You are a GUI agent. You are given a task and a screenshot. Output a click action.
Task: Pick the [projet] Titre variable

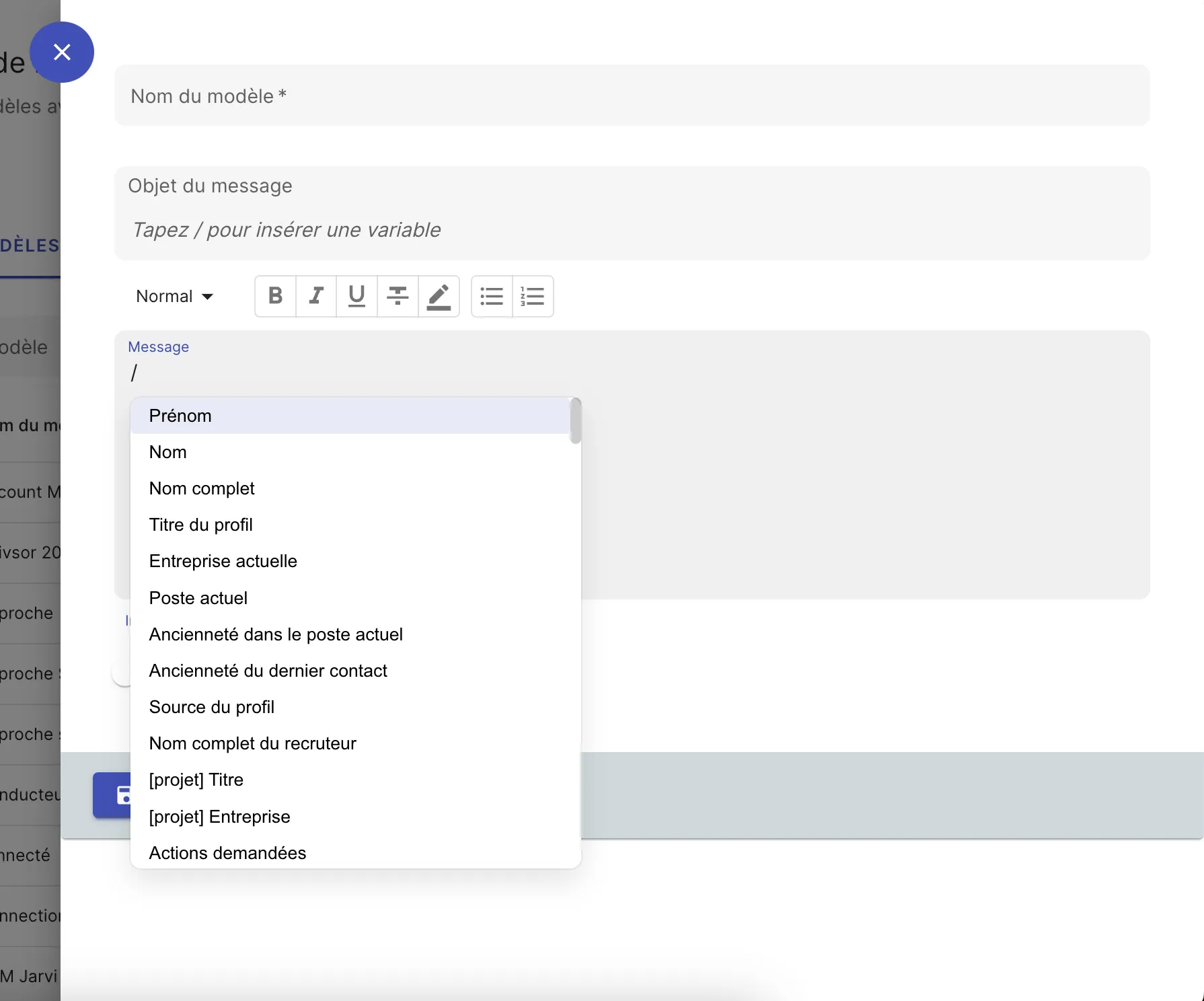196,780
